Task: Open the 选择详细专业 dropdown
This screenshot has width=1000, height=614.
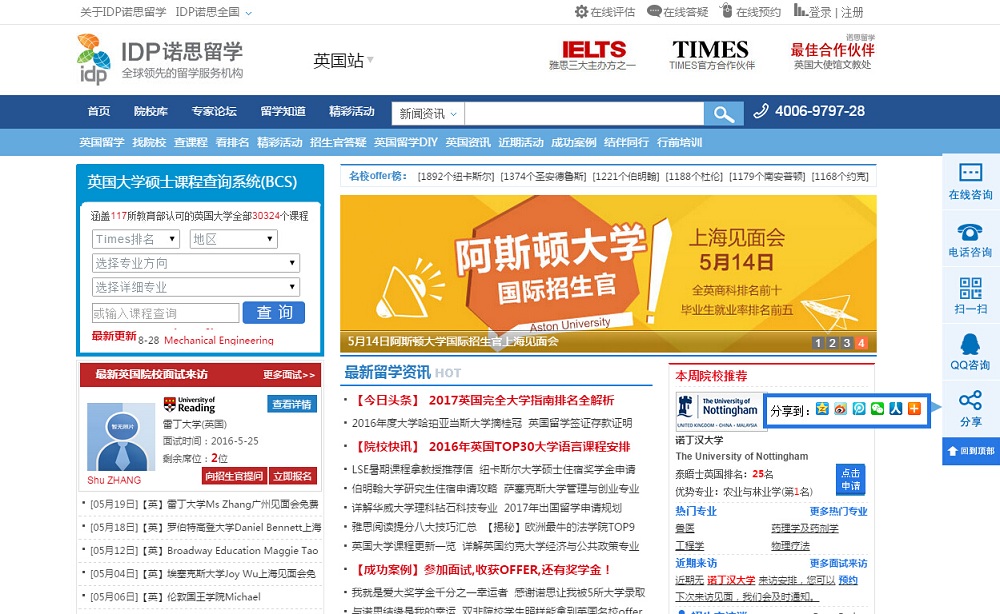Action: click(196, 287)
